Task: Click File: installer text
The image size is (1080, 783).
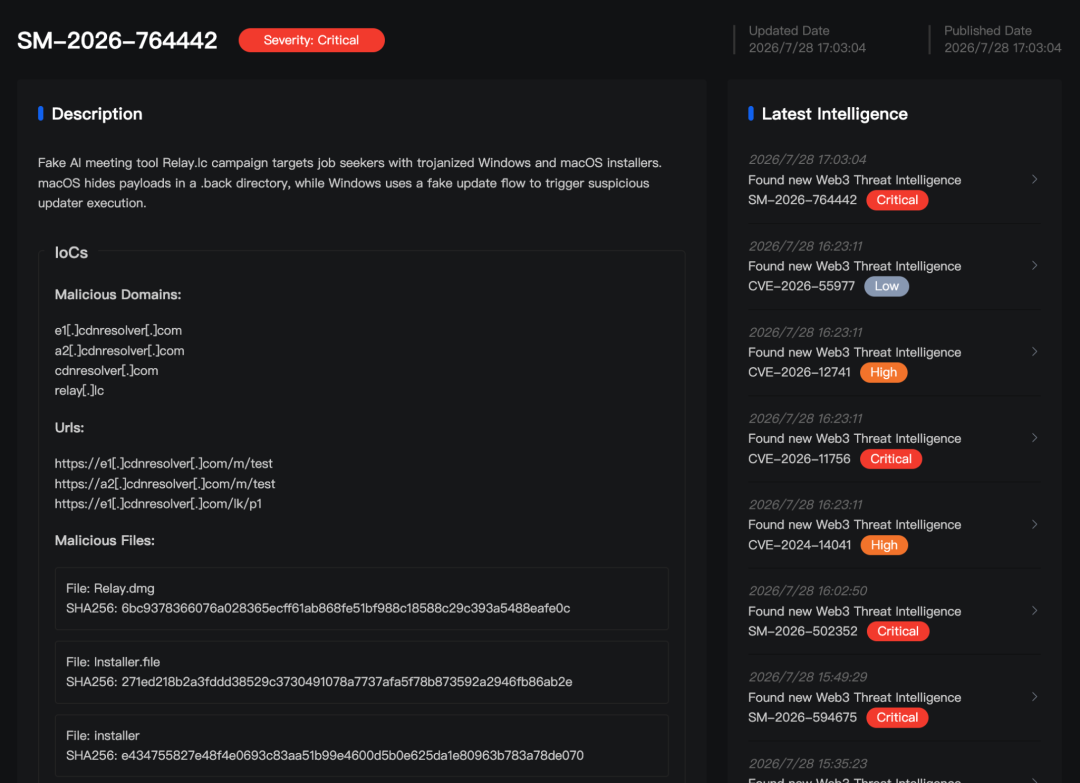Action: tap(103, 735)
